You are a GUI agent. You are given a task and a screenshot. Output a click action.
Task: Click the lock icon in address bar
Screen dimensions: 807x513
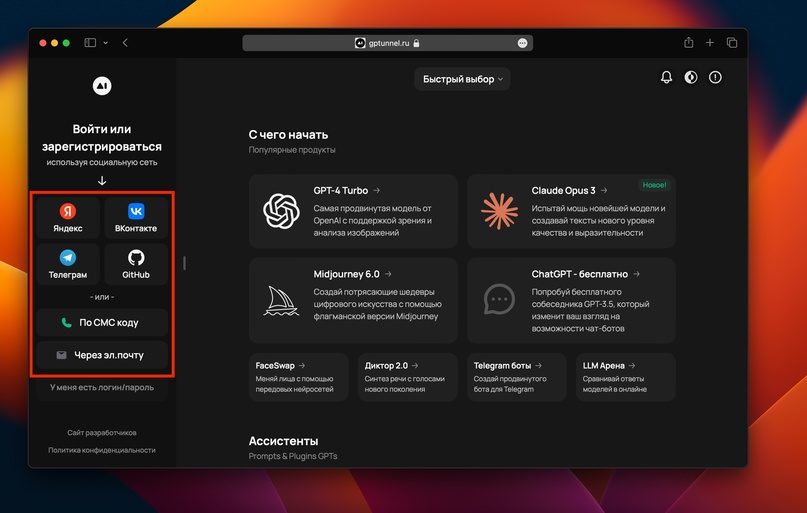(x=416, y=43)
